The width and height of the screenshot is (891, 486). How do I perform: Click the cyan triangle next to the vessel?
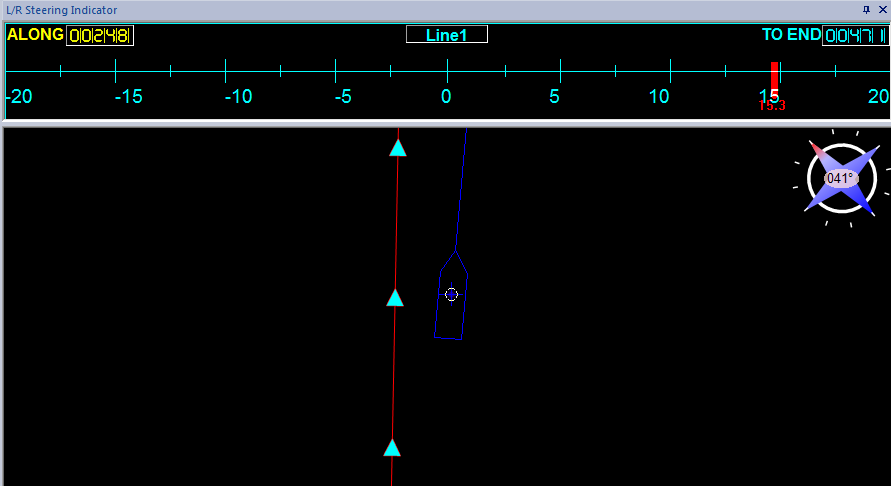[x=395, y=298]
